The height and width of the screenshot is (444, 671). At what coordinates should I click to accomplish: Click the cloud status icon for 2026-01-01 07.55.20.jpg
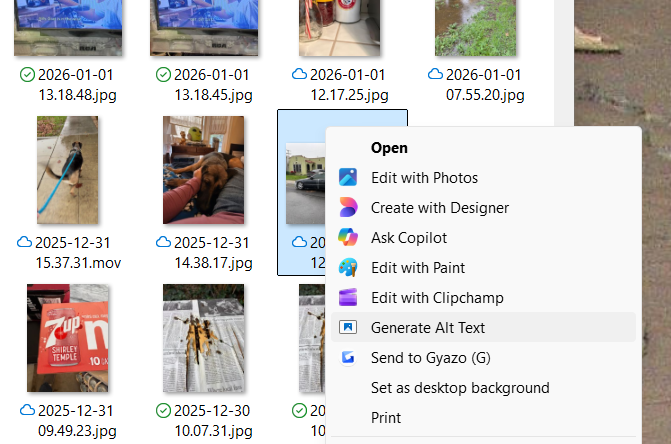(436, 74)
